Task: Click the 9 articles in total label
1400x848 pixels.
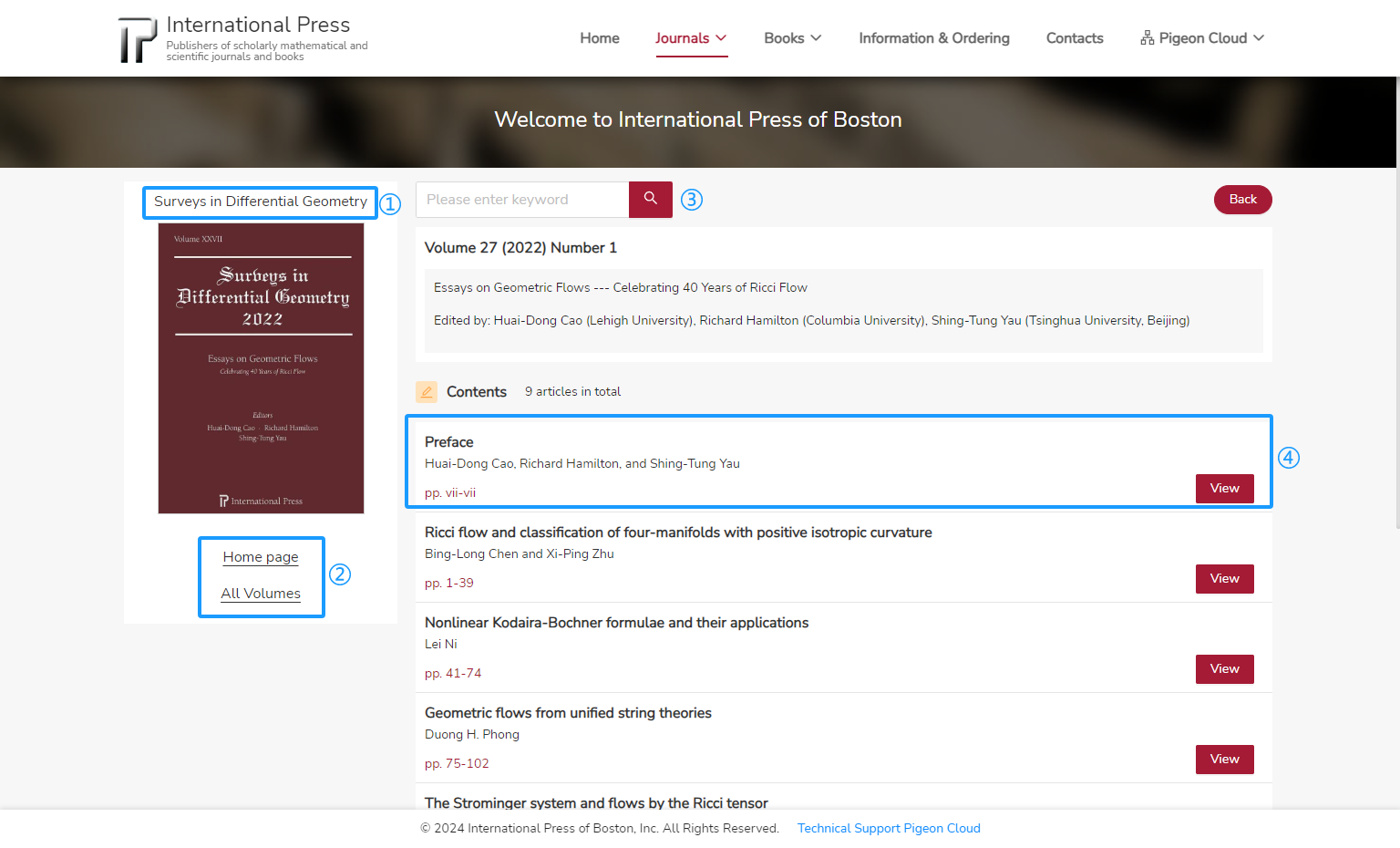Action: (572, 392)
